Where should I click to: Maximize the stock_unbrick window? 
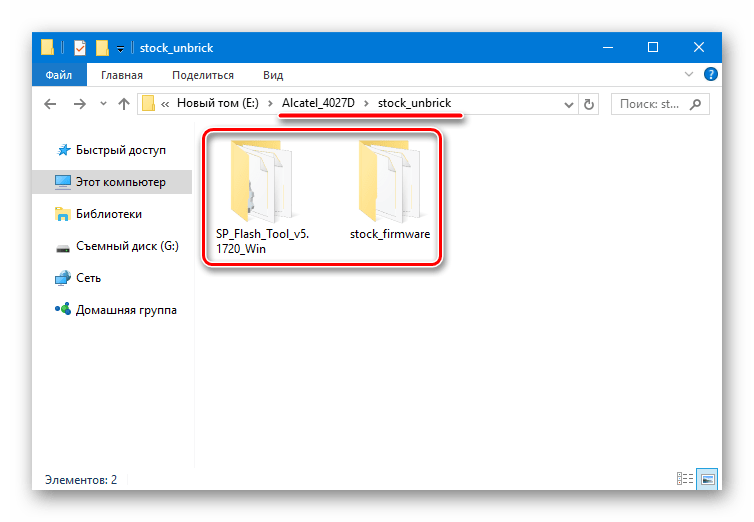[653, 47]
